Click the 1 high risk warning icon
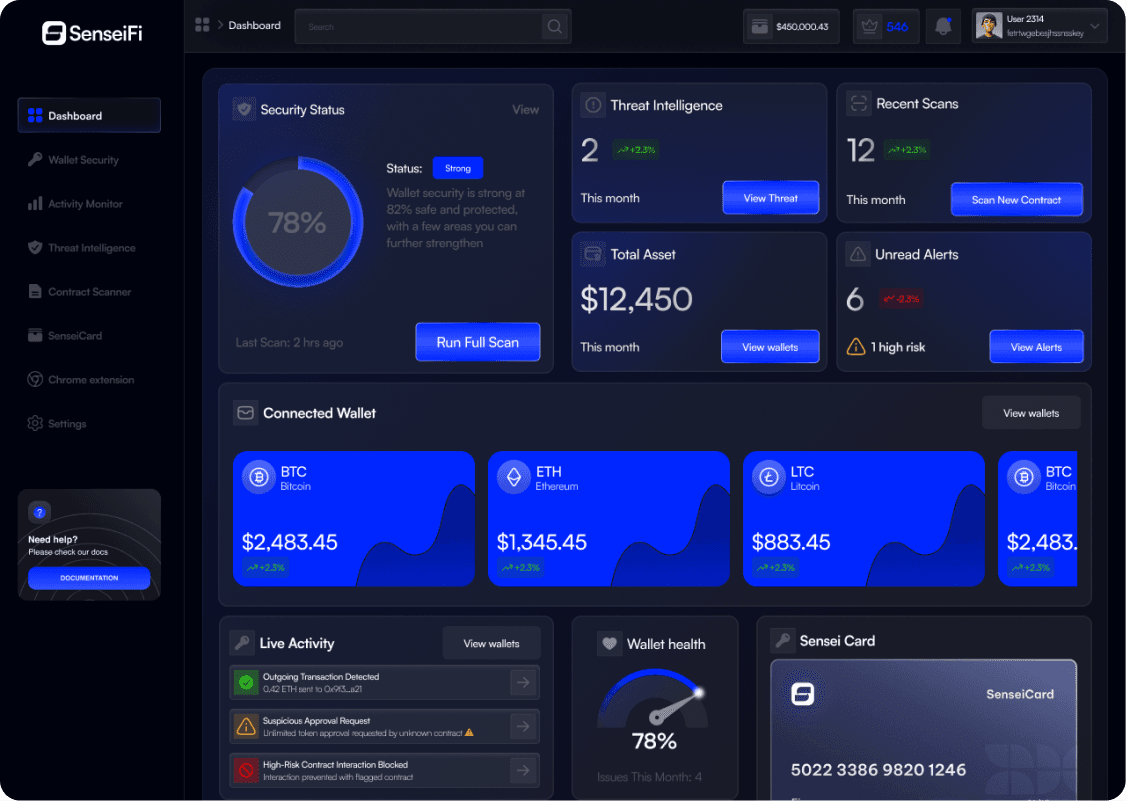 click(856, 347)
